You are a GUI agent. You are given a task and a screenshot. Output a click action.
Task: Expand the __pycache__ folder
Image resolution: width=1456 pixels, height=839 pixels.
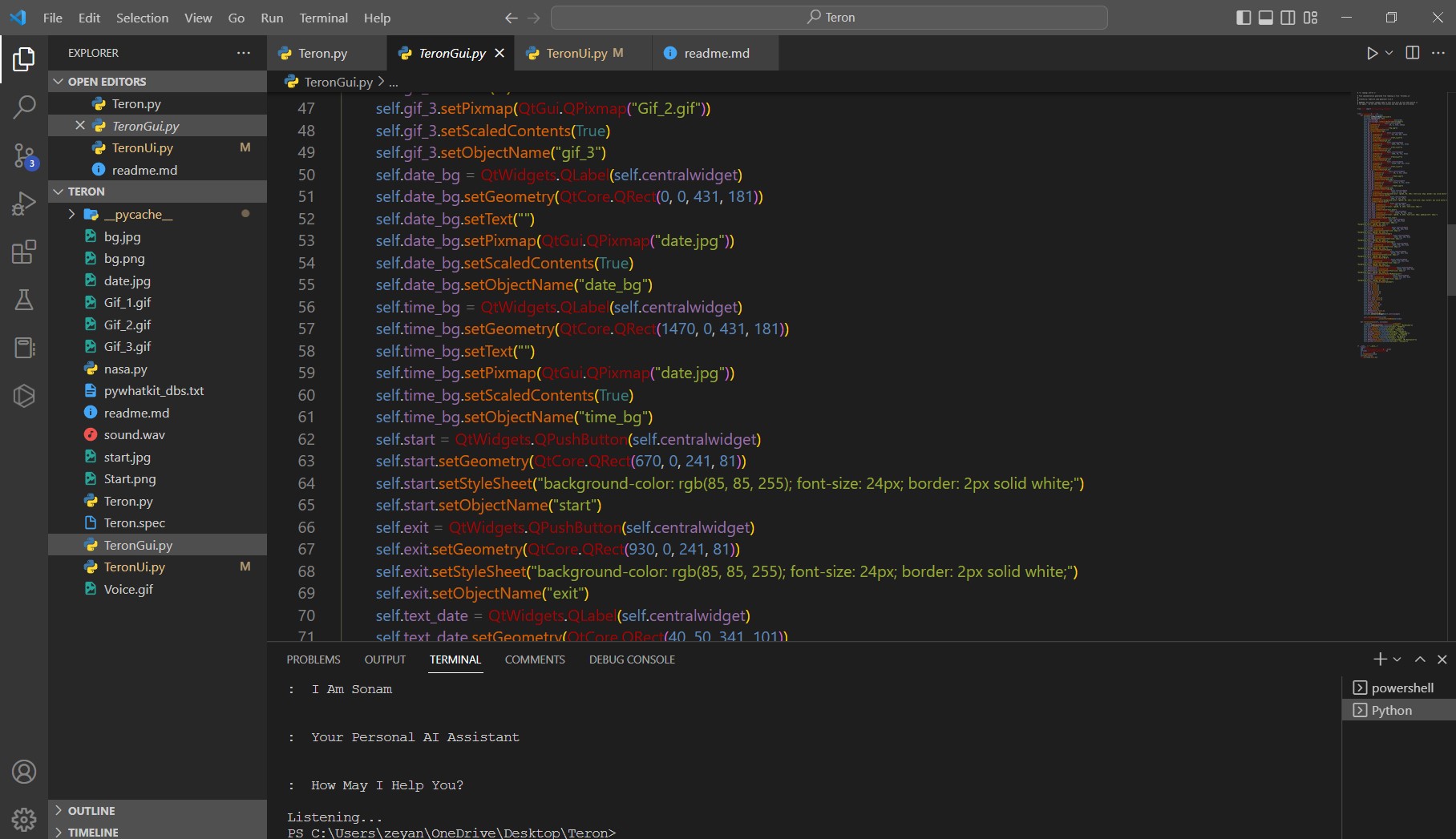point(138,215)
